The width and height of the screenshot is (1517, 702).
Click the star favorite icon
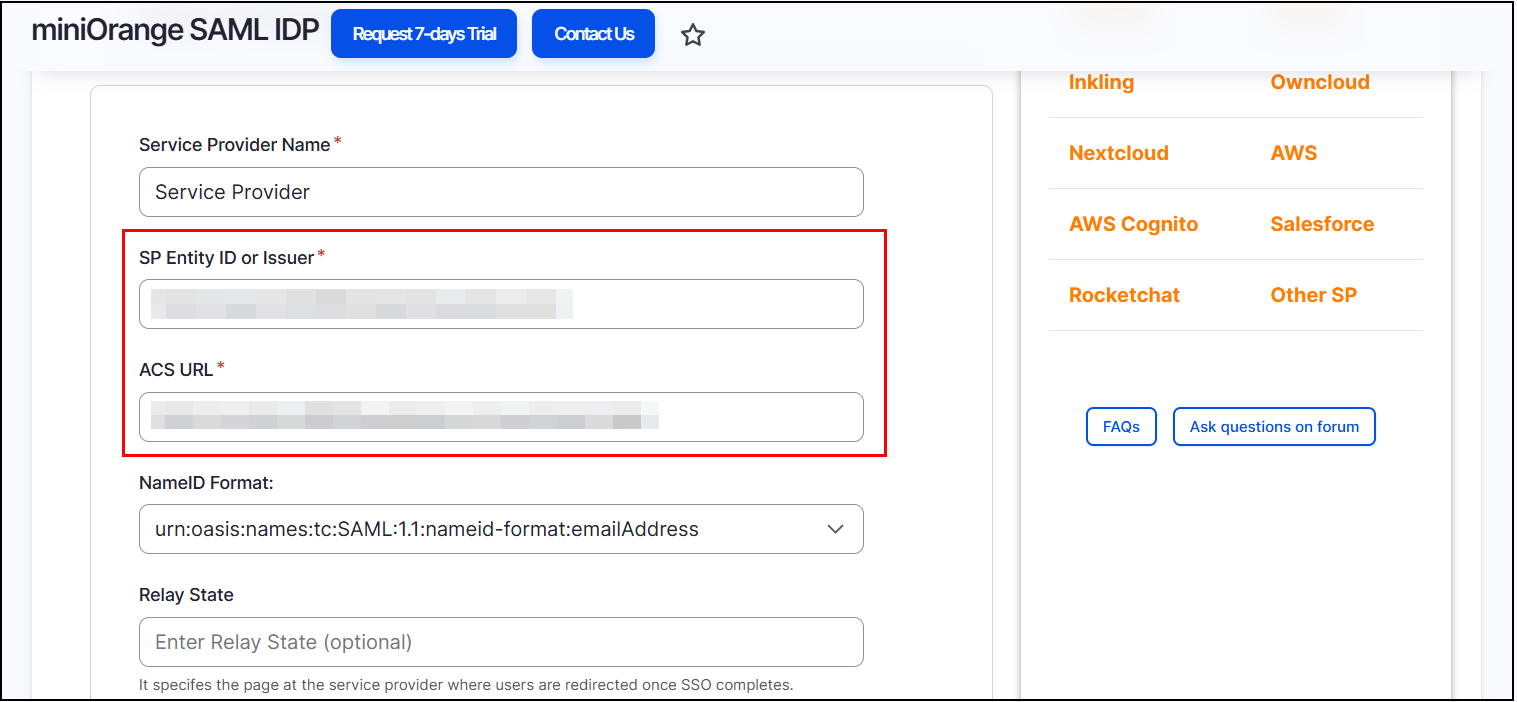693,35
